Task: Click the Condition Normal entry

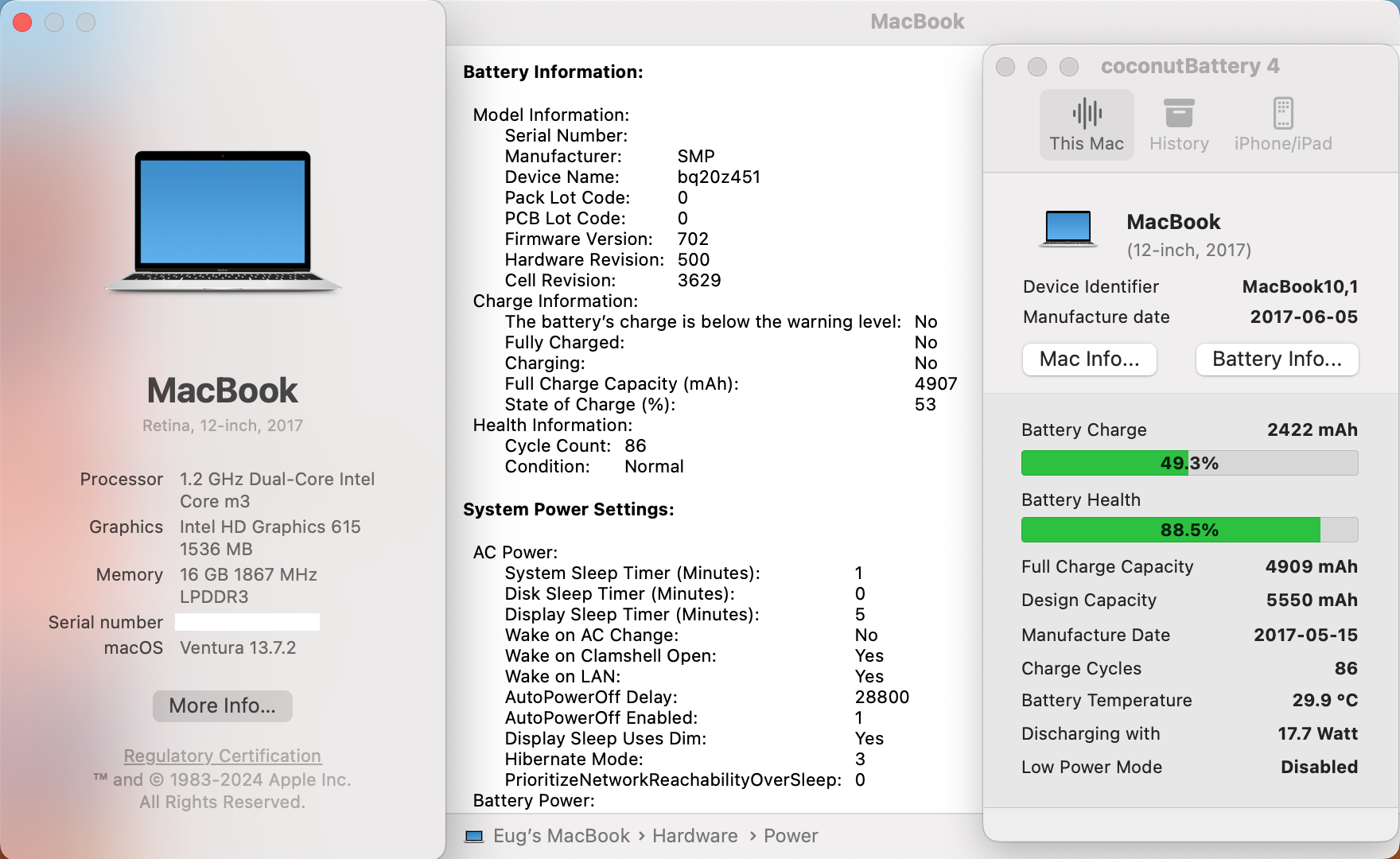Action: [x=594, y=466]
